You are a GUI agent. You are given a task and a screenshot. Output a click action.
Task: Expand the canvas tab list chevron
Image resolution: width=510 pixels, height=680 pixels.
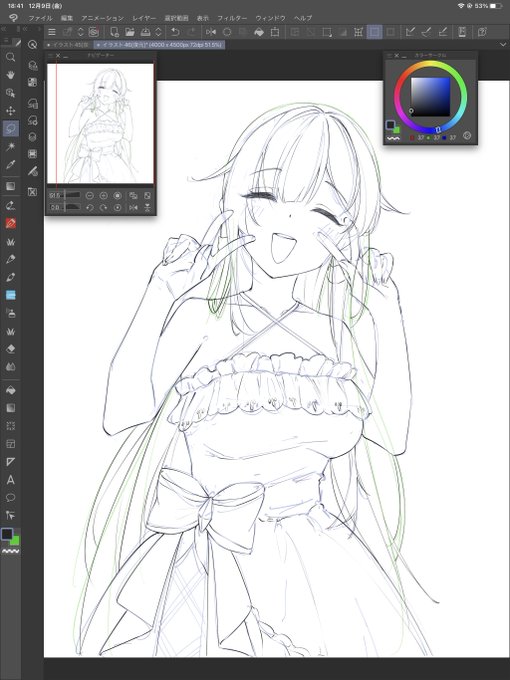pyautogui.click(x=503, y=45)
